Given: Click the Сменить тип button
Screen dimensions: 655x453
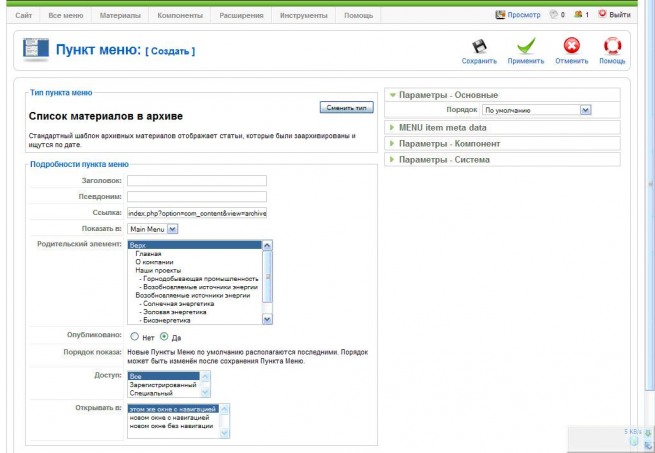Looking at the screenshot, I should tap(347, 107).
